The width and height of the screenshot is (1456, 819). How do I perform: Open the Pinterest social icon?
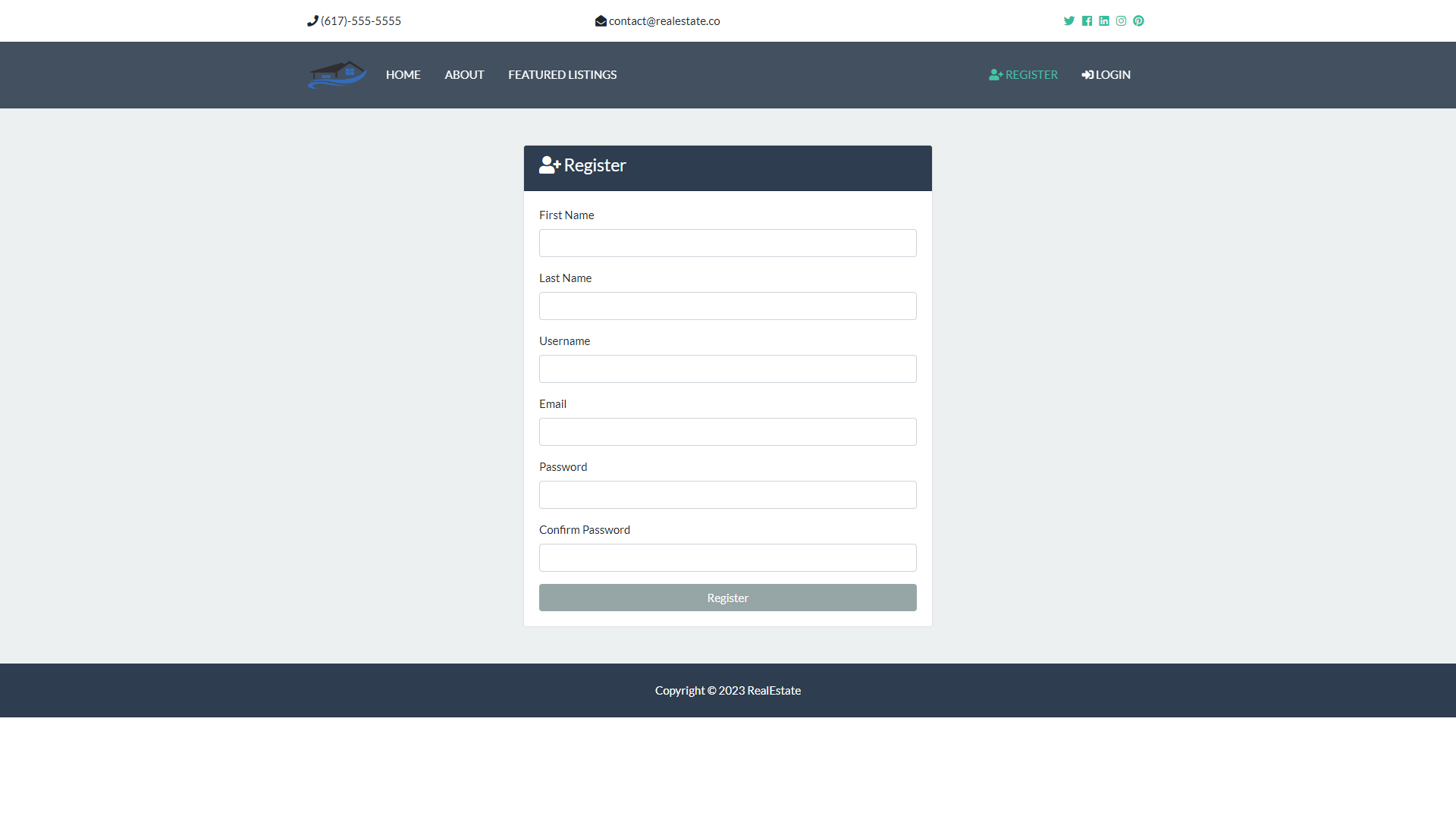pyautogui.click(x=1138, y=21)
